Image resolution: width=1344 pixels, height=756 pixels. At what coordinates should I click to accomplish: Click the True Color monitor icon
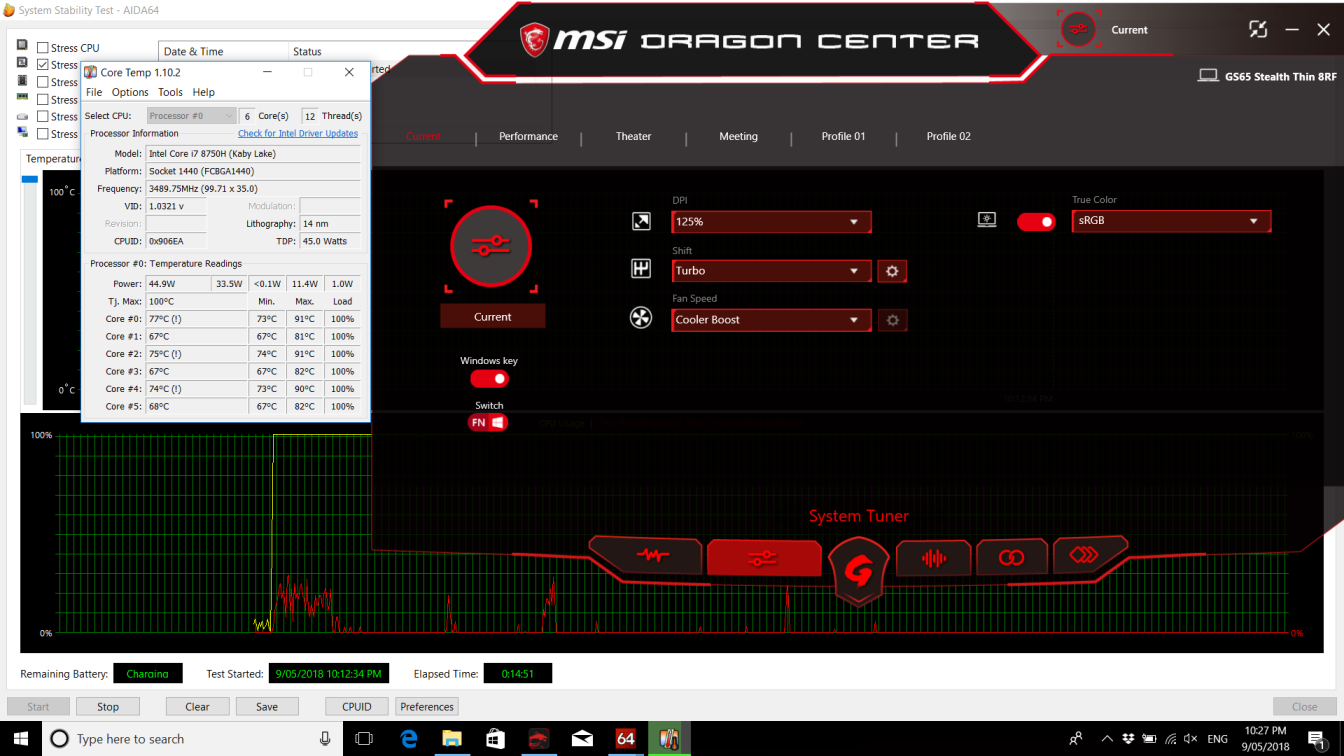click(x=987, y=220)
